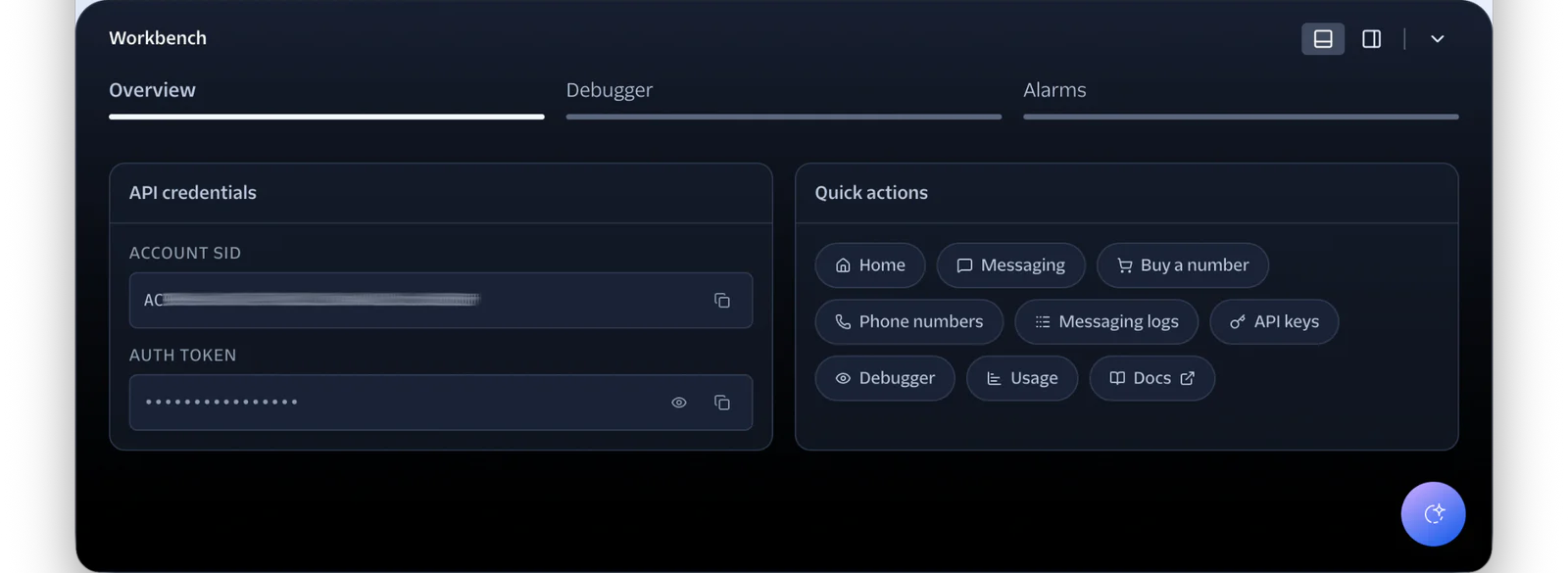Reveal the Auth Token with eye icon
The width and height of the screenshot is (1568, 573).
point(679,403)
